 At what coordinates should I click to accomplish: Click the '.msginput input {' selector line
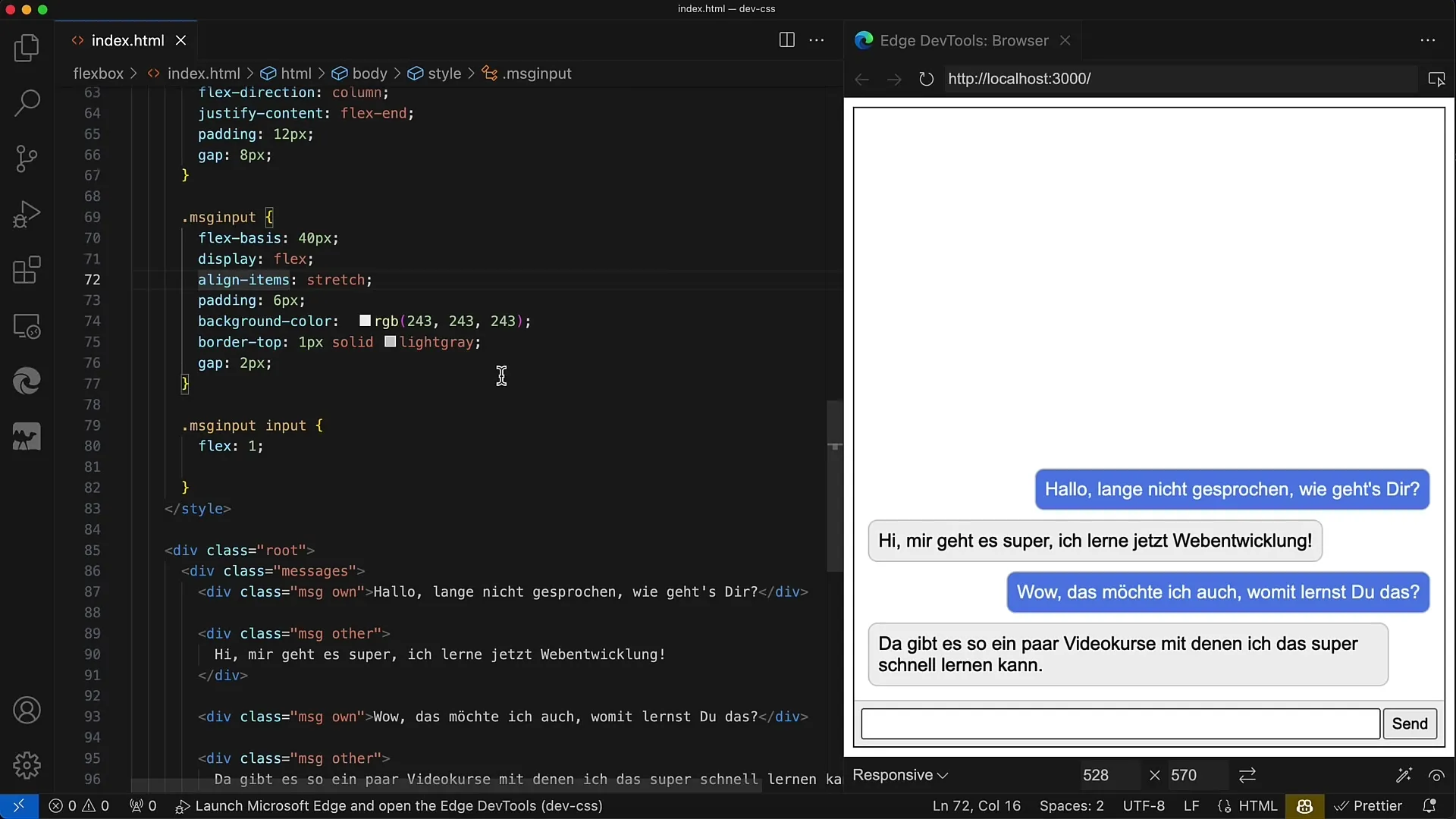coord(253,425)
